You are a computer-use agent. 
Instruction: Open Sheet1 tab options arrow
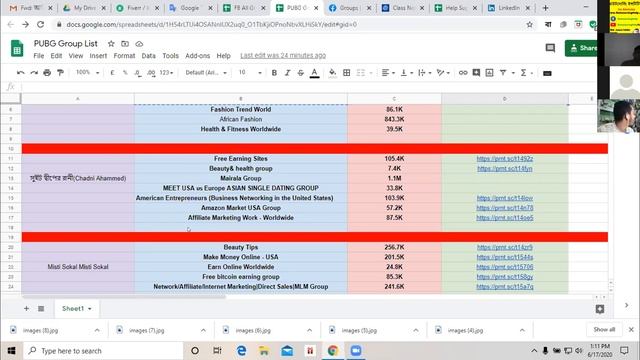click(x=89, y=309)
